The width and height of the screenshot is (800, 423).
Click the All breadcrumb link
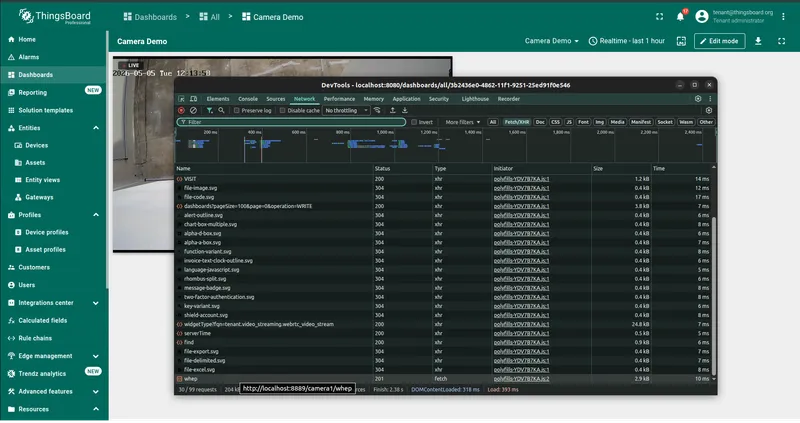[209, 17]
